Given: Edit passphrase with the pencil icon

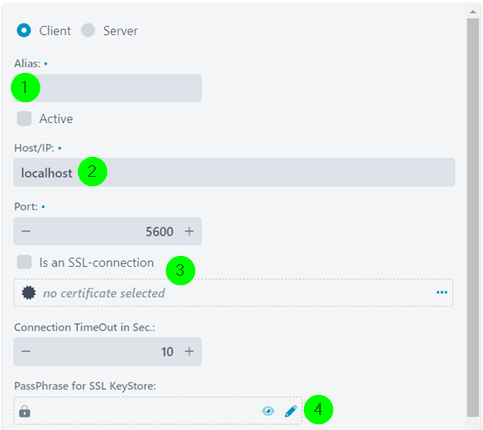Looking at the screenshot, I should 291,411.
